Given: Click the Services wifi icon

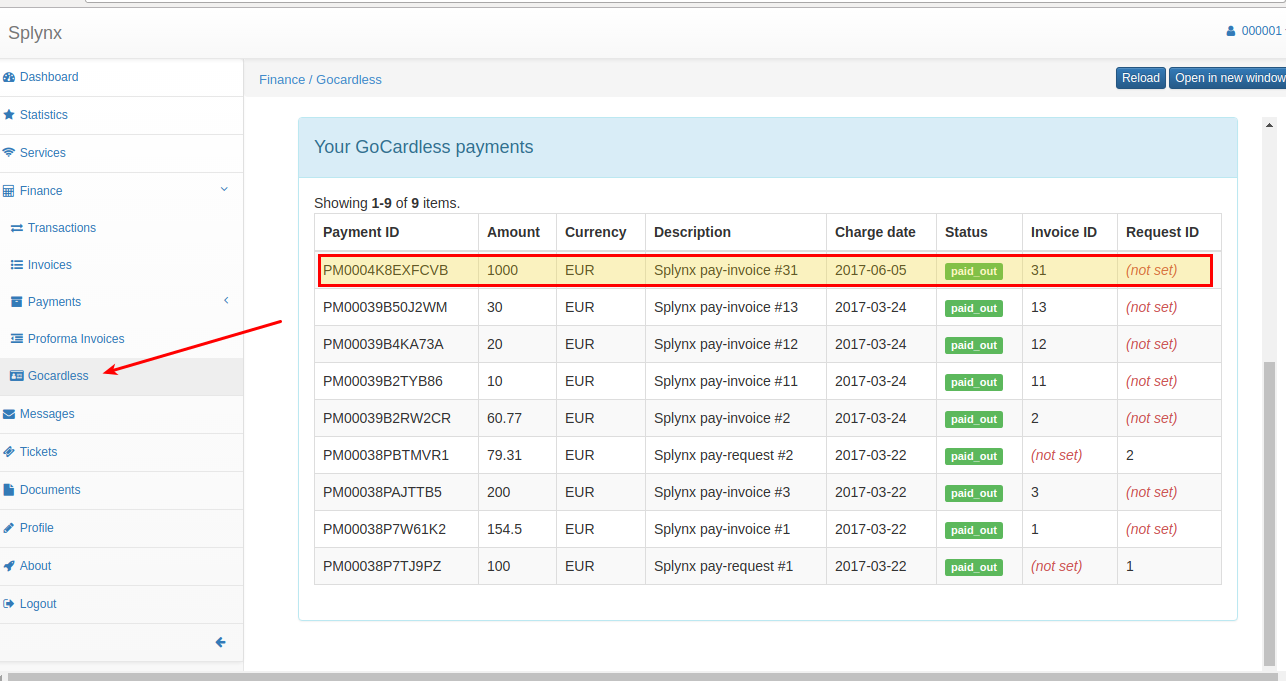Looking at the screenshot, I should [9, 153].
